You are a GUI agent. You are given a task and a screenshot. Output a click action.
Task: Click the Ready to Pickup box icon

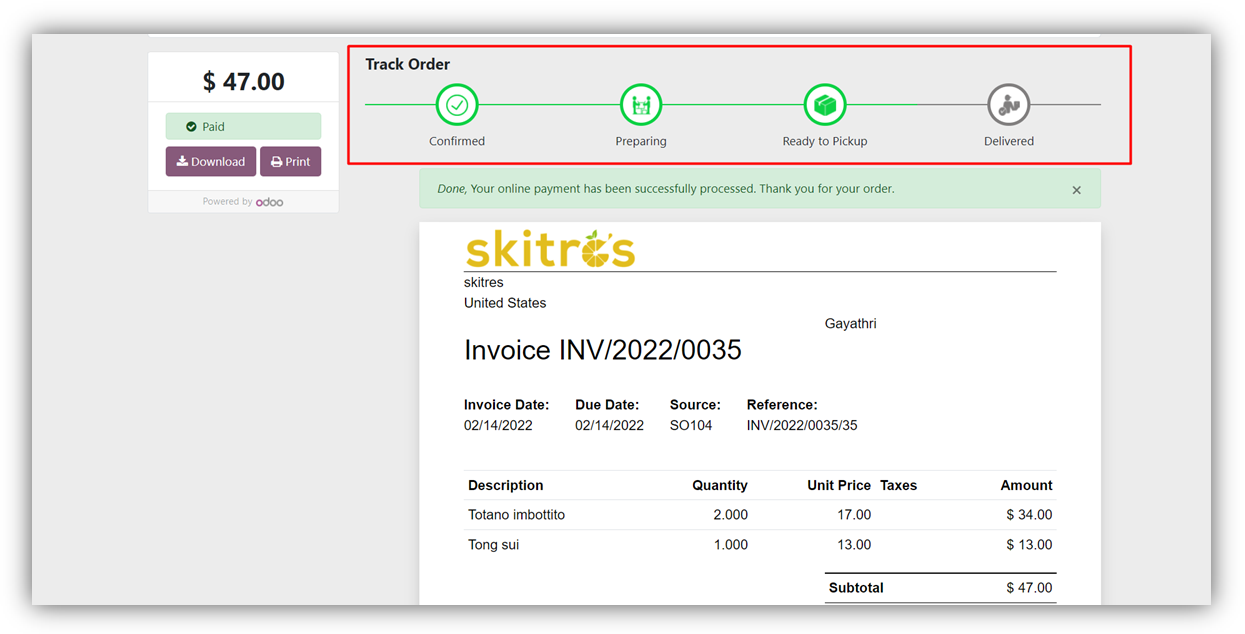(x=825, y=104)
